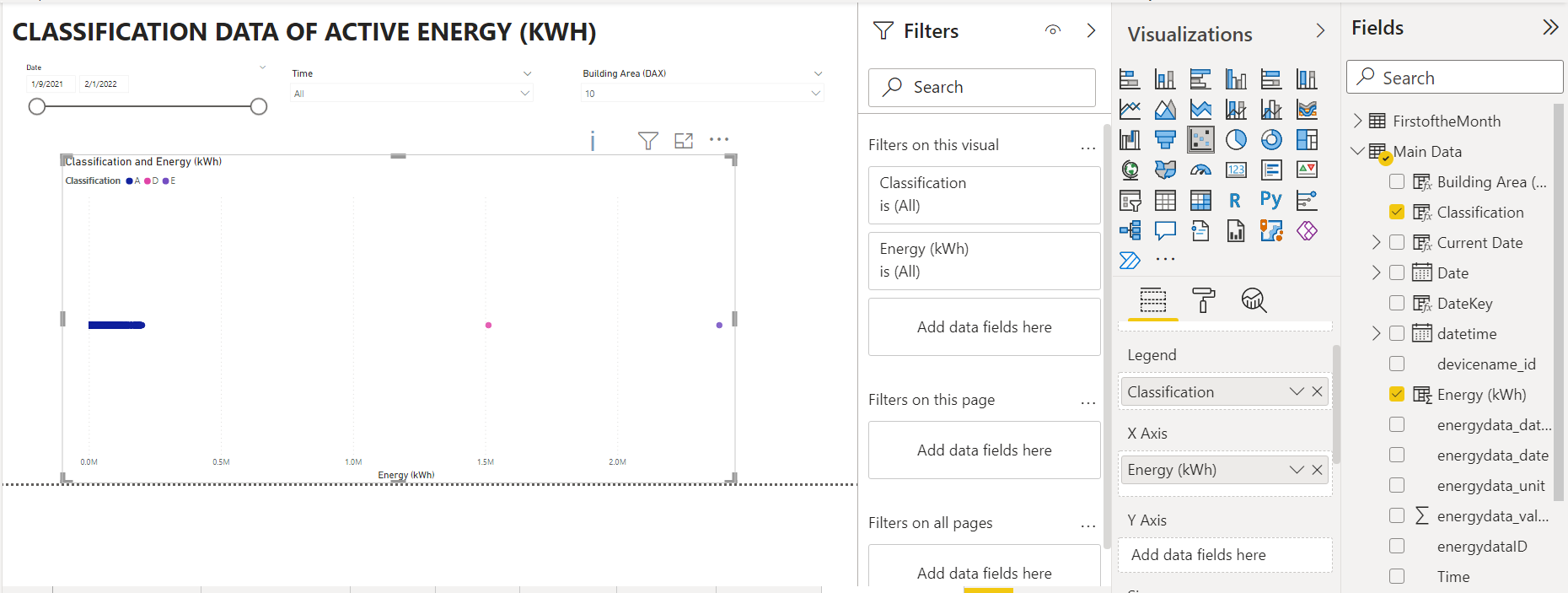The image size is (1568, 593).
Task: Open Legend Classification field dropdown arrow
Action: [1297, 391]
